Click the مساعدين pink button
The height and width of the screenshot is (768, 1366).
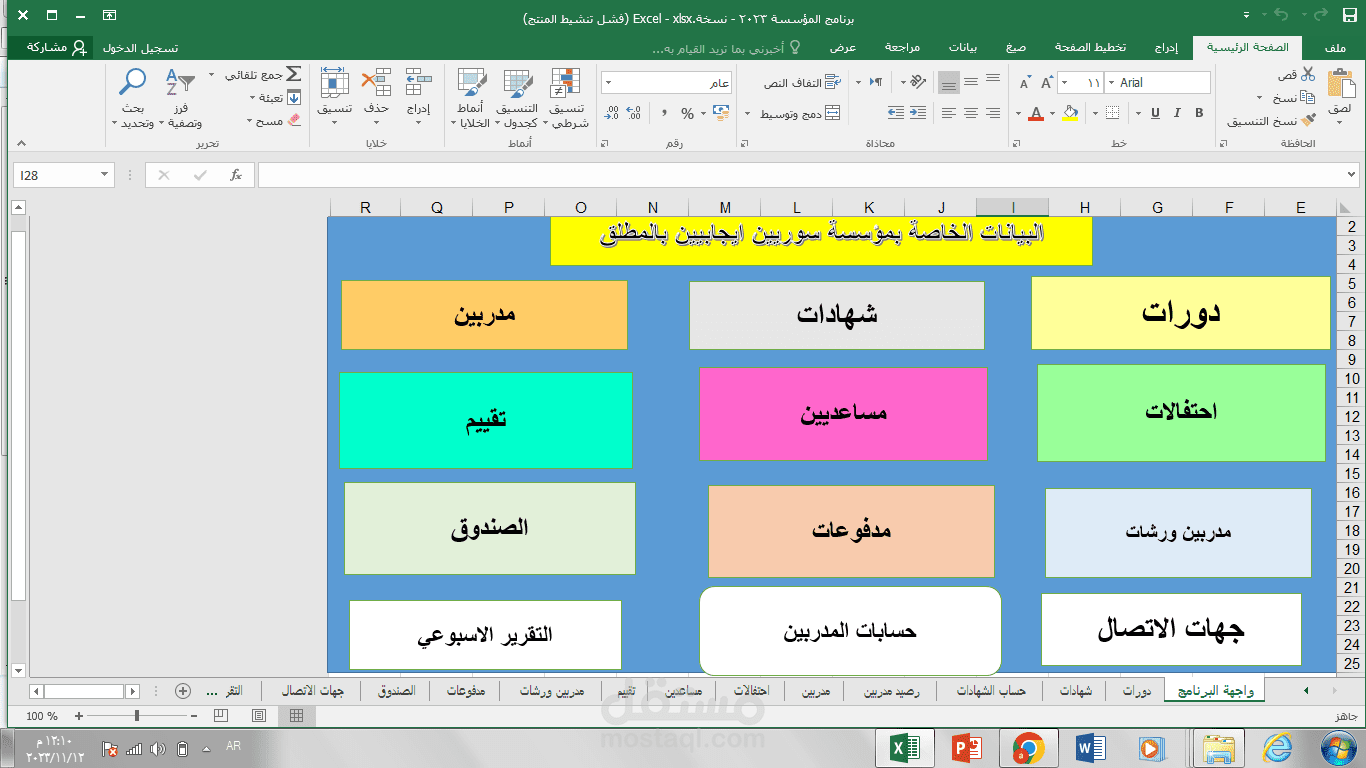843,413
